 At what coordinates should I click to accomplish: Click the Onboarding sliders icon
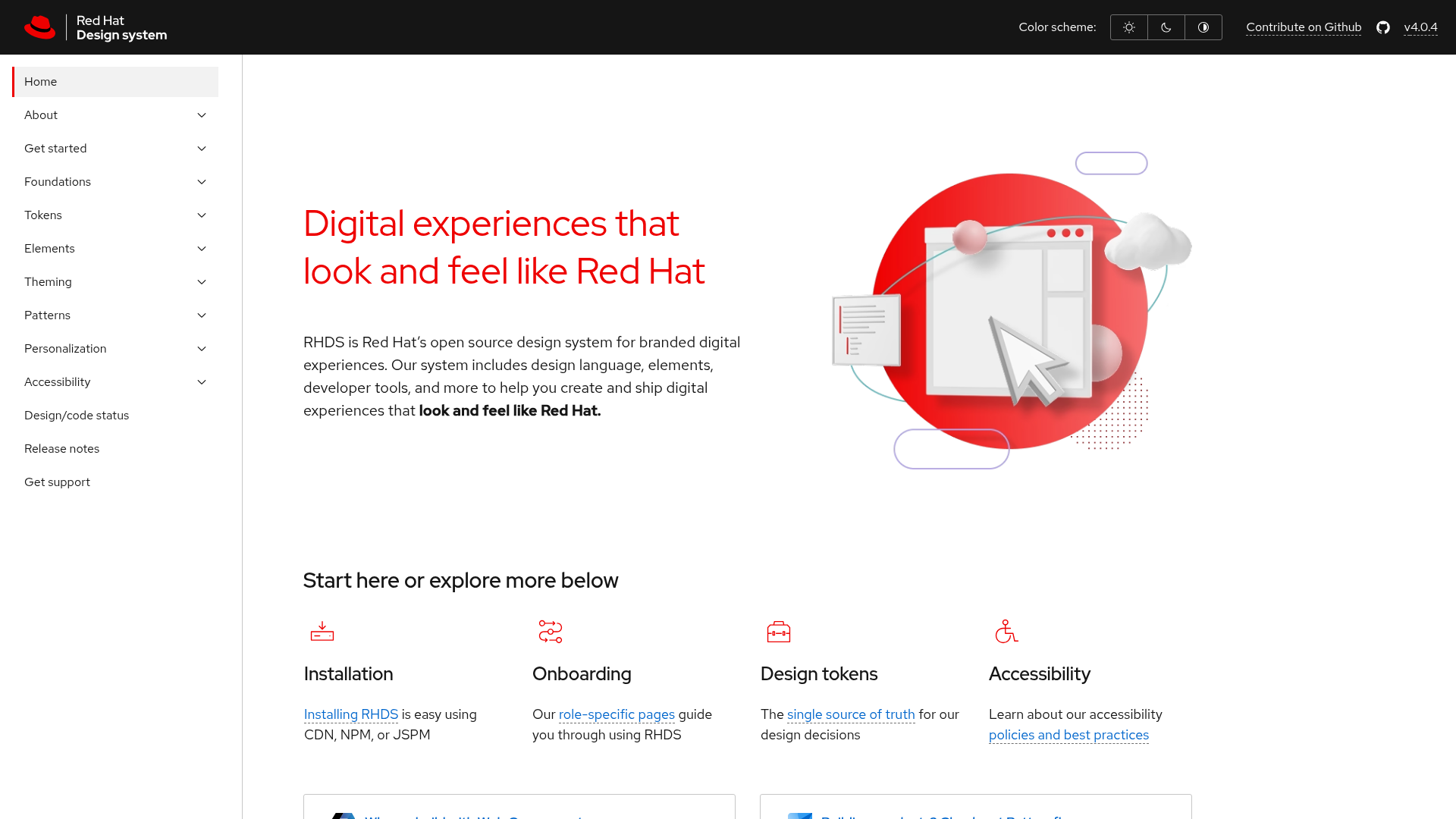coord(551,632)
